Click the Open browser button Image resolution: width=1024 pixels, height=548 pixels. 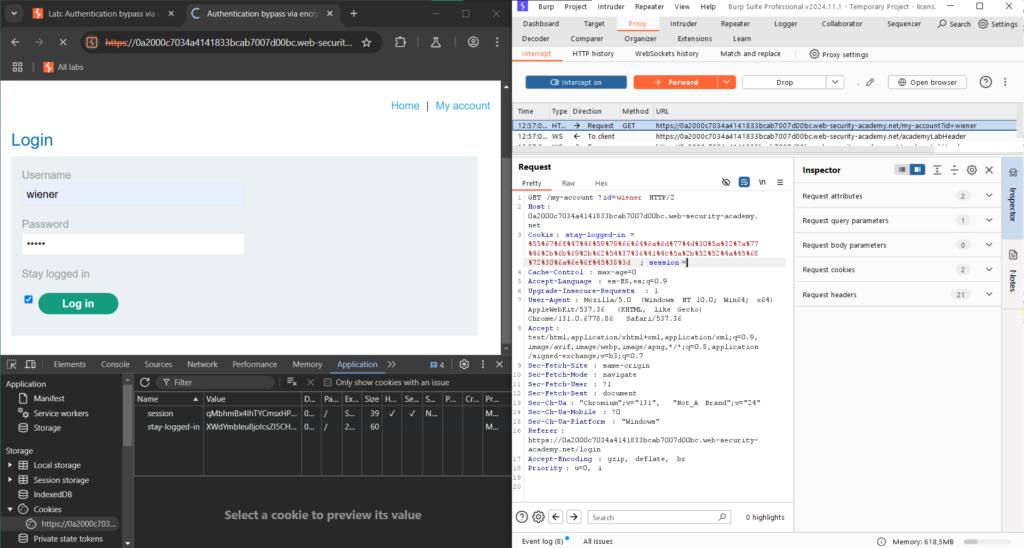(x=927, y=82)
